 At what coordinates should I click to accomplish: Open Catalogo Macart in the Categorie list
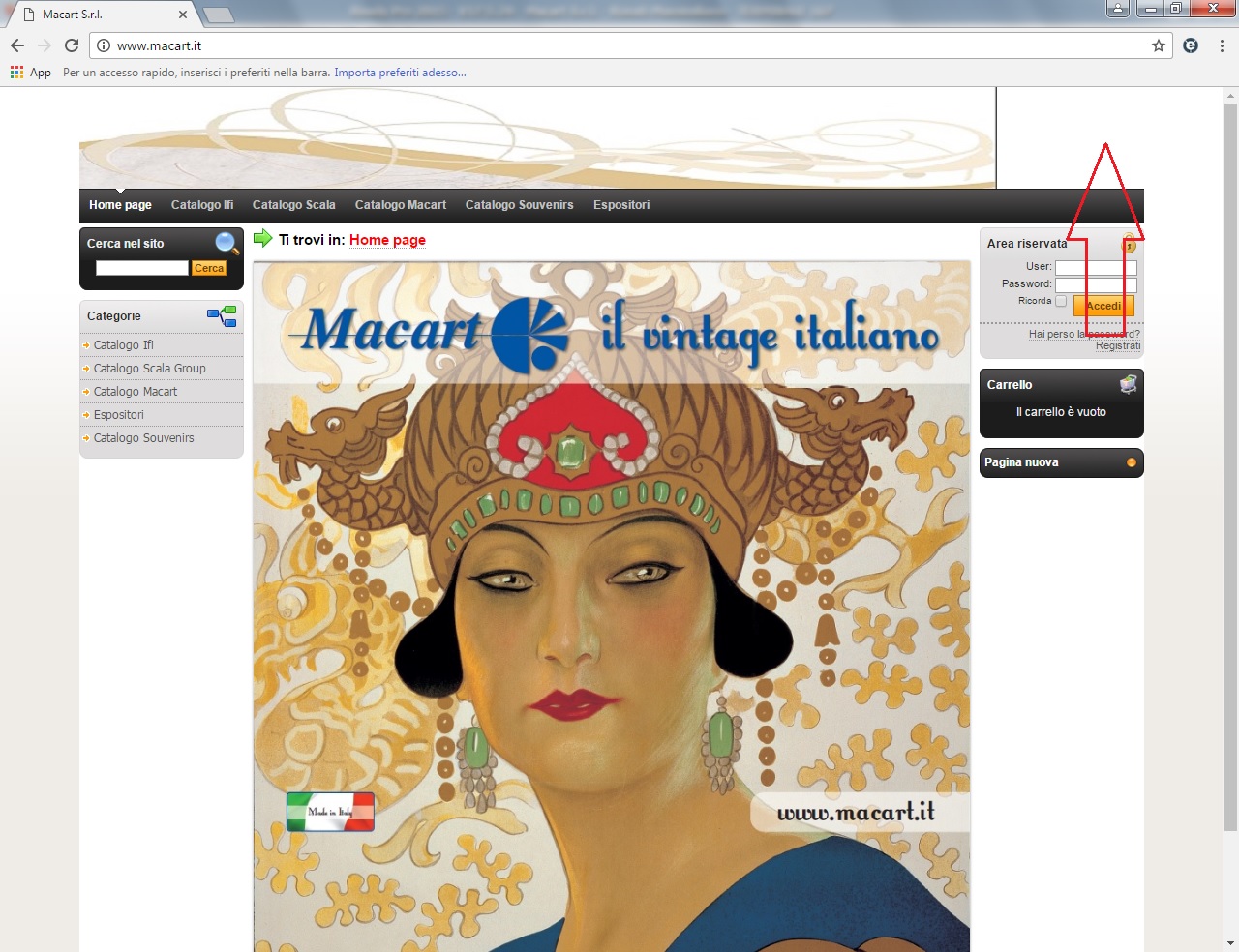136,392
